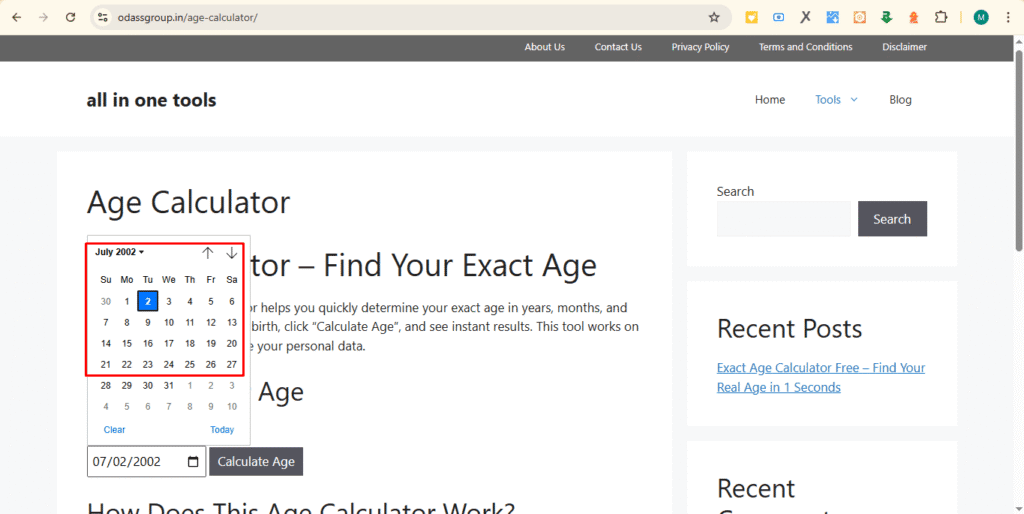
Task: Select day 12 in the calendar
Action: click(x=210, y=322)
